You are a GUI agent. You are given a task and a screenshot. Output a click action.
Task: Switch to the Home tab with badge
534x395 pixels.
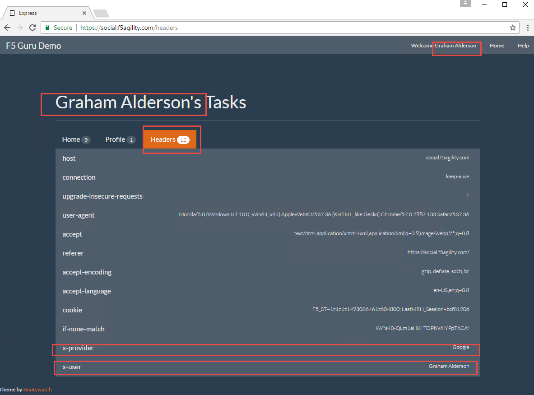76,140
